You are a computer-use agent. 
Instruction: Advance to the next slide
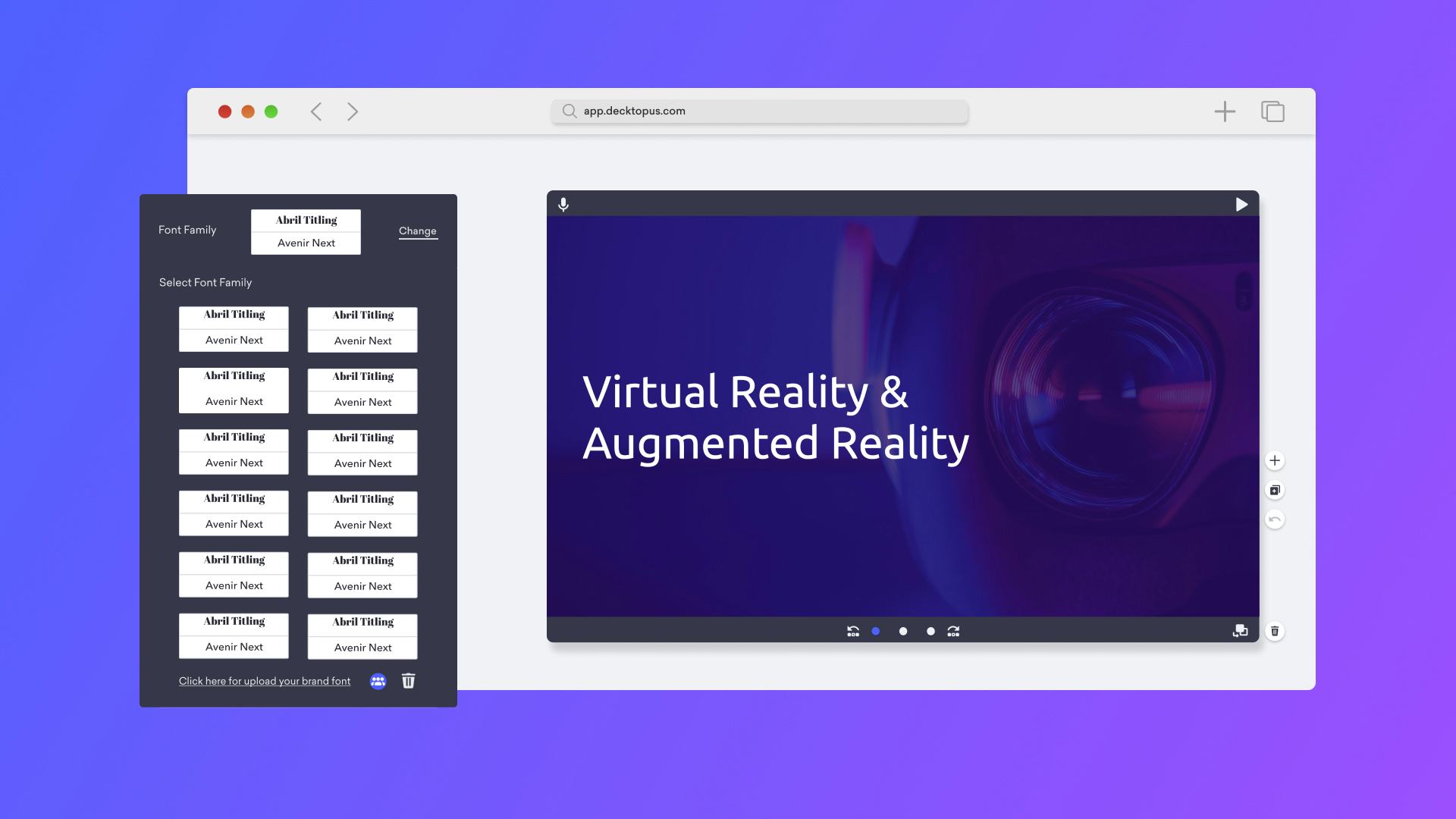[x=953, y=630]
